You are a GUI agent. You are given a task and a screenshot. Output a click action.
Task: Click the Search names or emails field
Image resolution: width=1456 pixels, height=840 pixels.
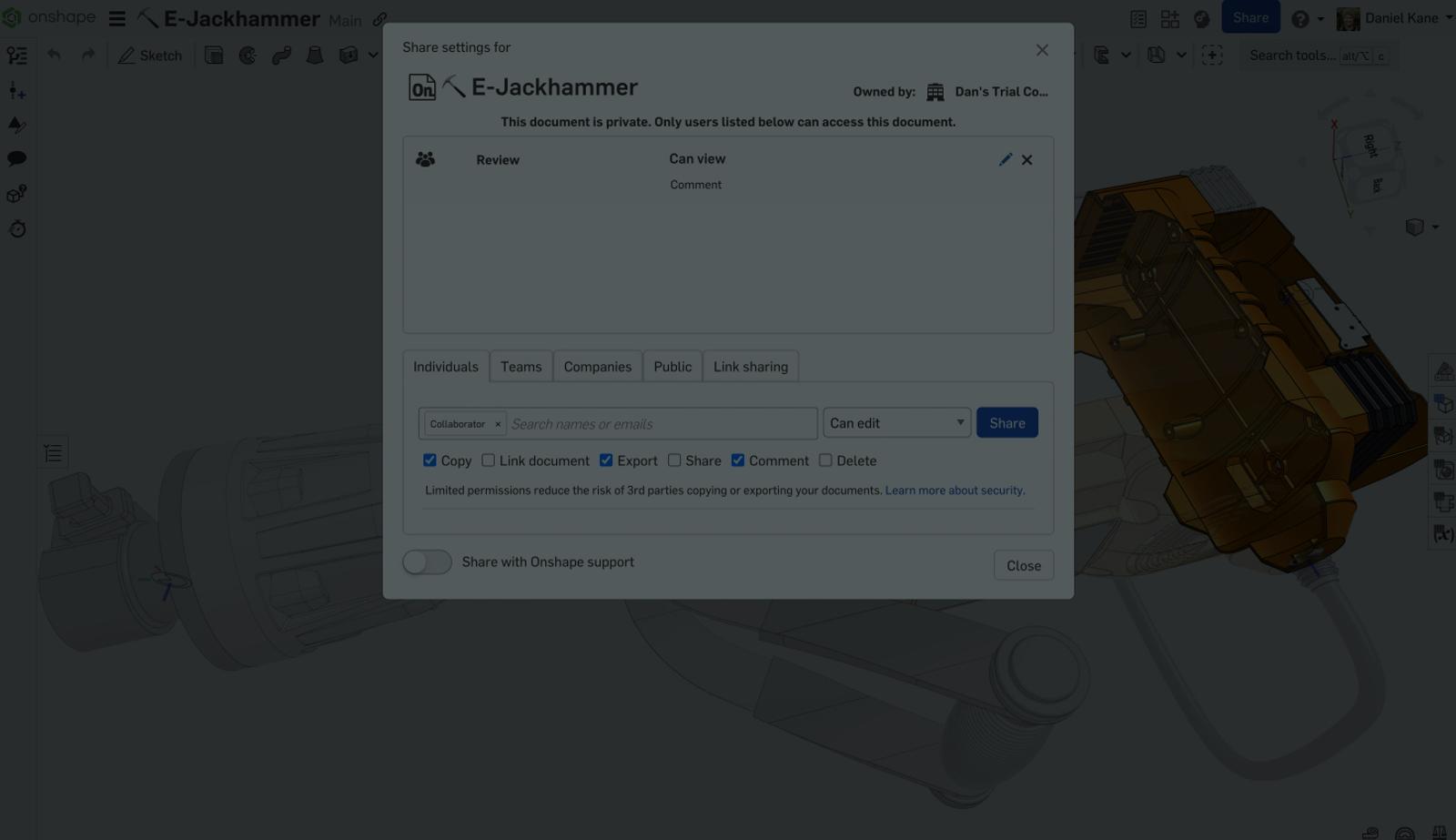(660, 424)
